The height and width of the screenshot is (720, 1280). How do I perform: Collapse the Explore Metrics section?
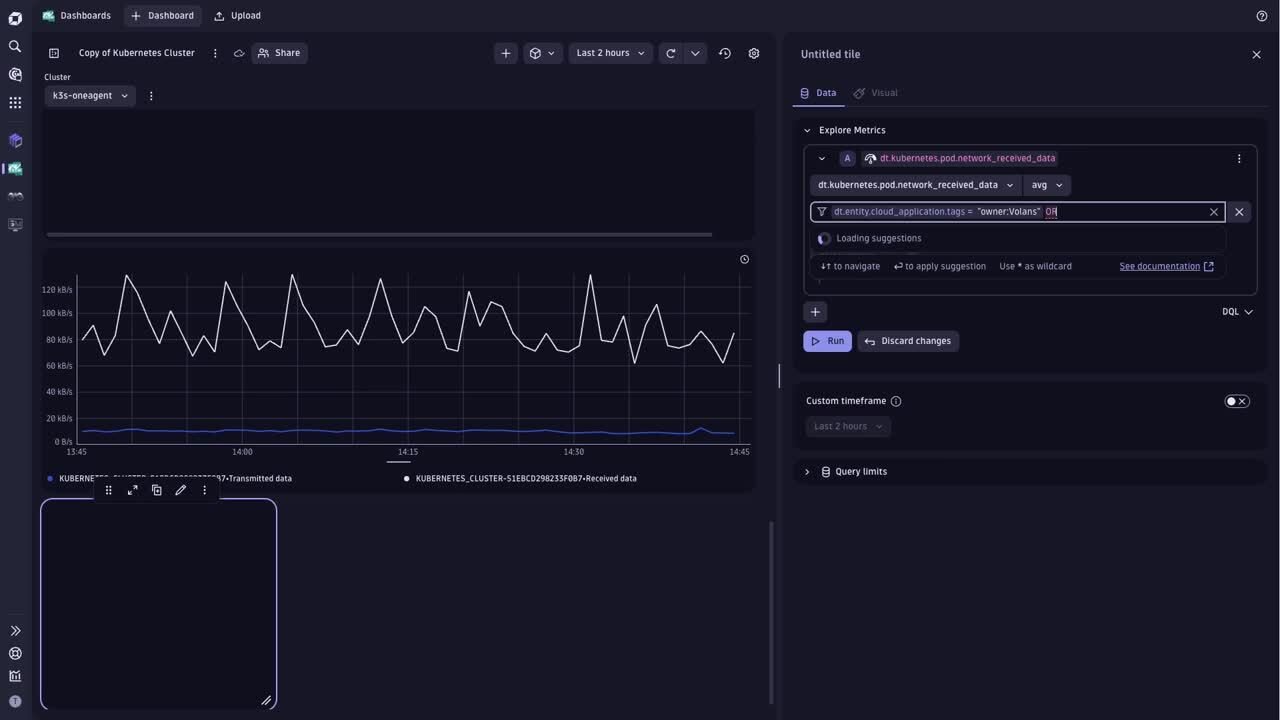tap(808, 130)
